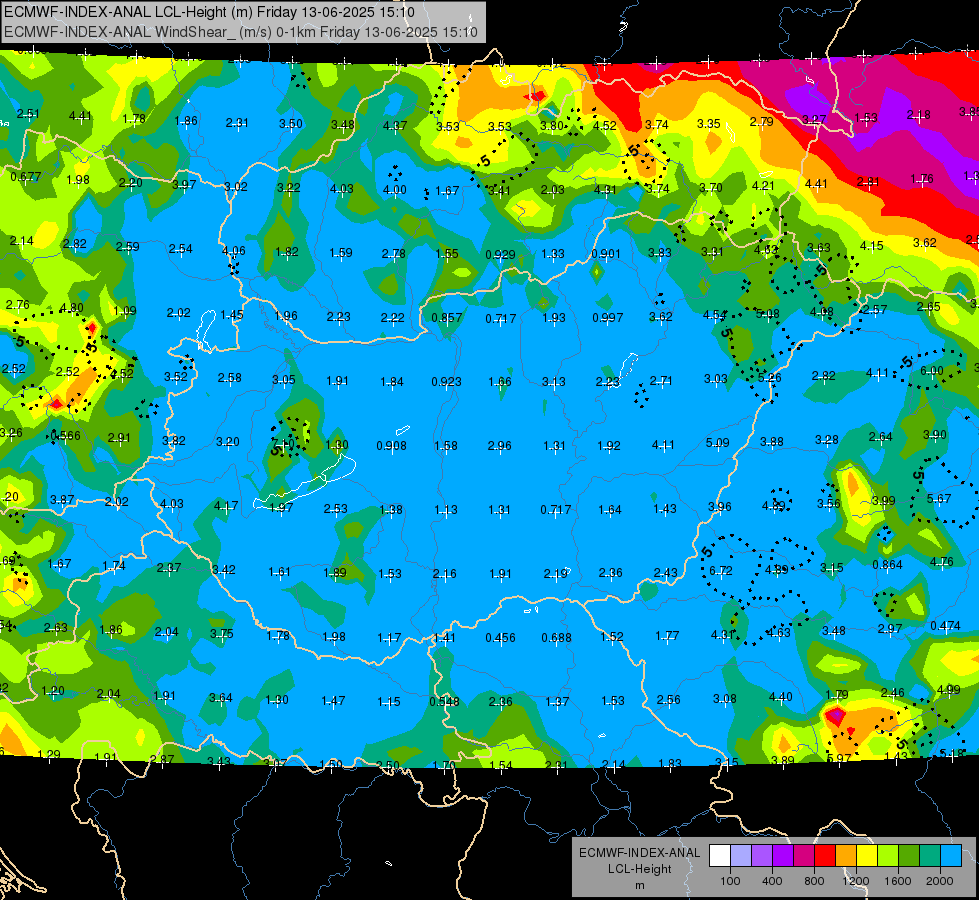Click the wind shear value 6.00

click(932, 370)
